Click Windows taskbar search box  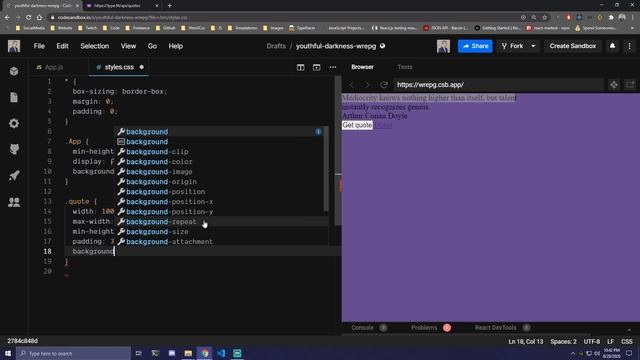point(73,353)
